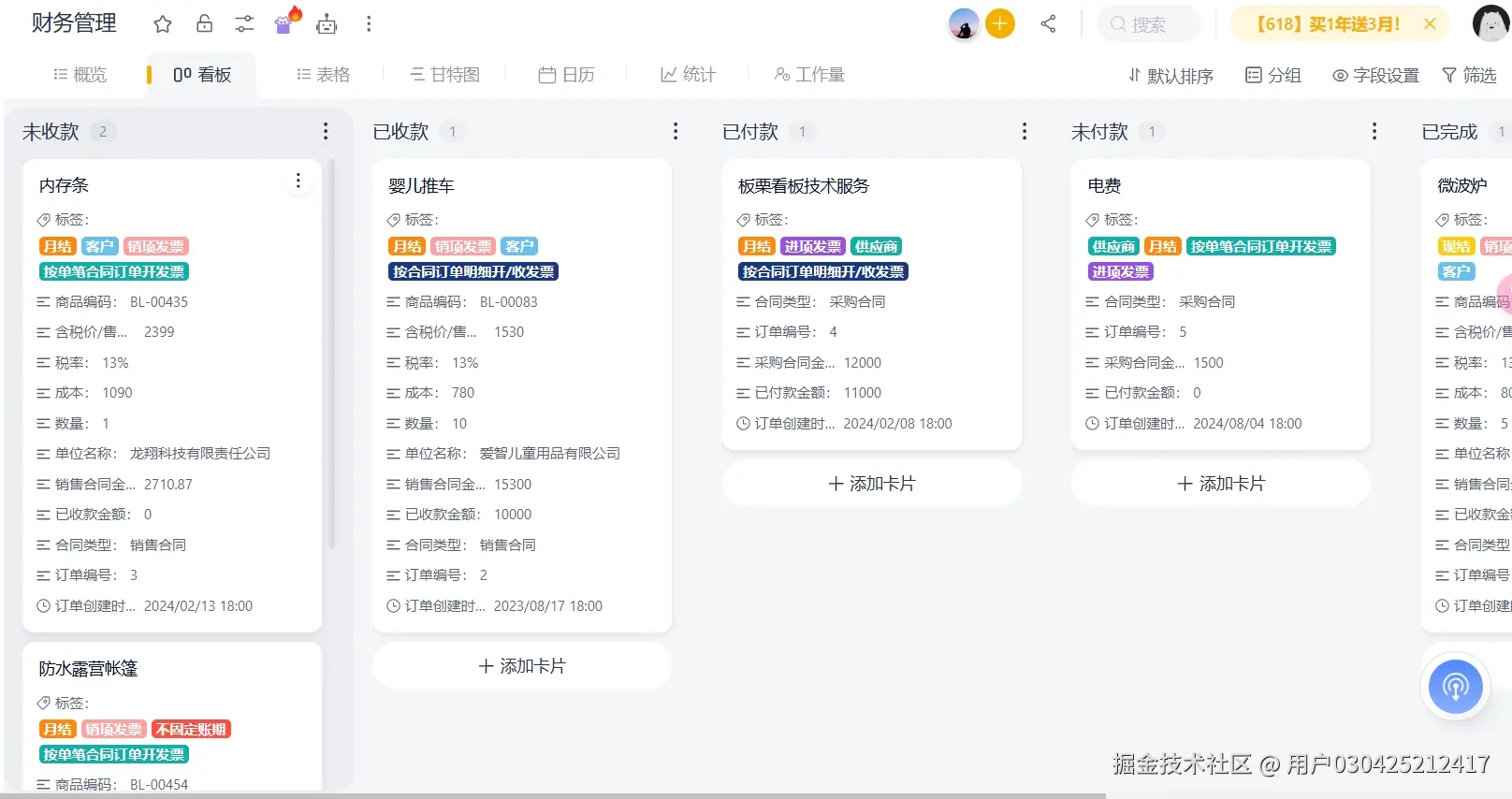Image resolution: width=1512 pixels, height=799 pixels.
Task: Open the 甘特图 tab
Action: pos(444,75)
